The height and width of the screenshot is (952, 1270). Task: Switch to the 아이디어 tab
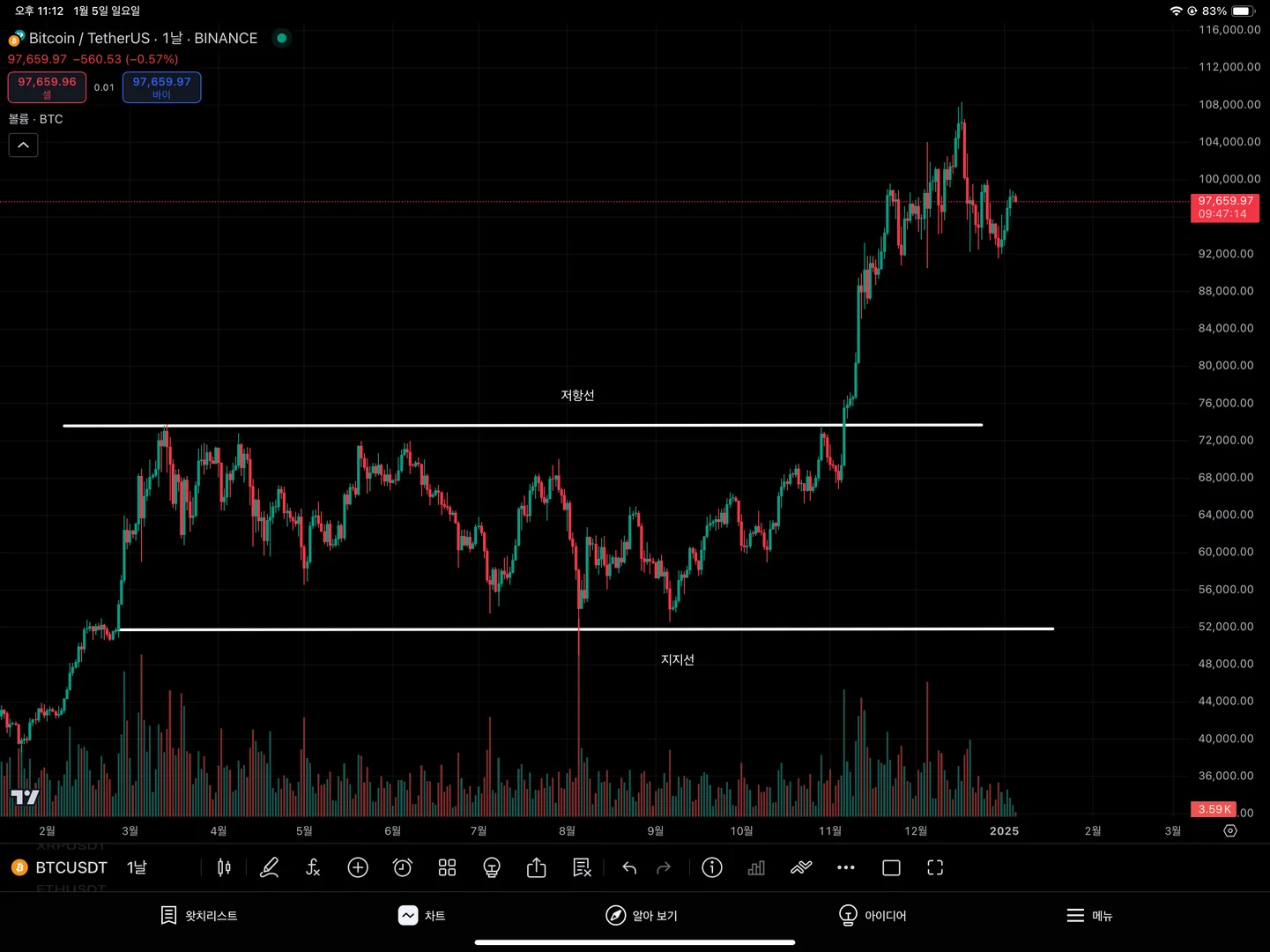coord(873,916)
